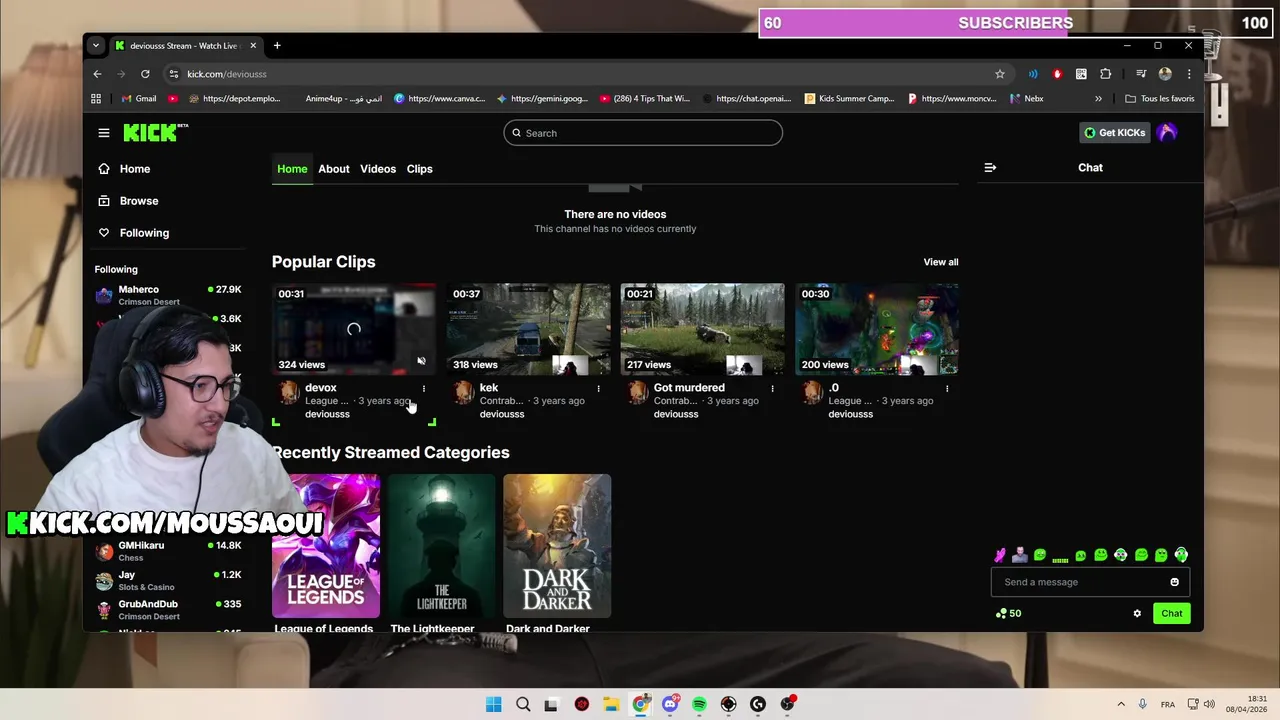Insert the man photo emote
Screen dimensions: 1280x720
(x=1019, y=555)
